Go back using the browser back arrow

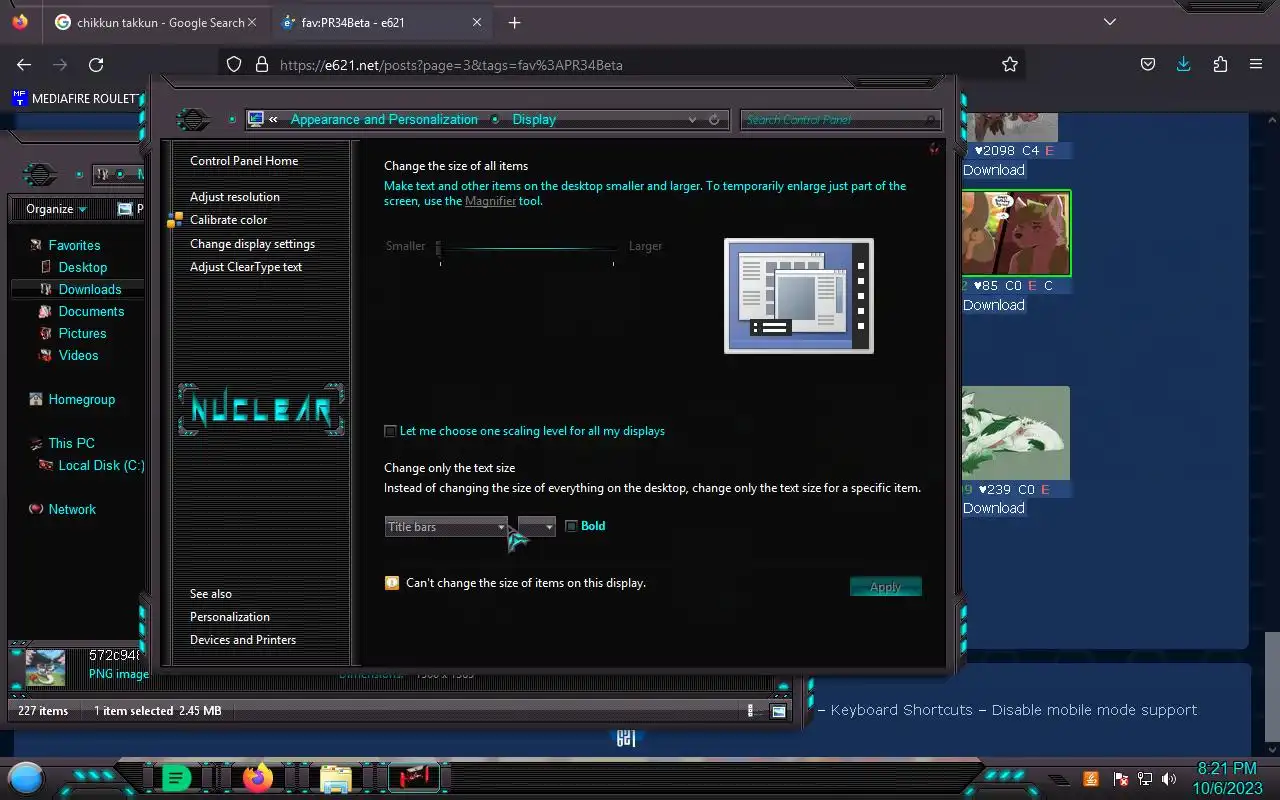point(25,64)
